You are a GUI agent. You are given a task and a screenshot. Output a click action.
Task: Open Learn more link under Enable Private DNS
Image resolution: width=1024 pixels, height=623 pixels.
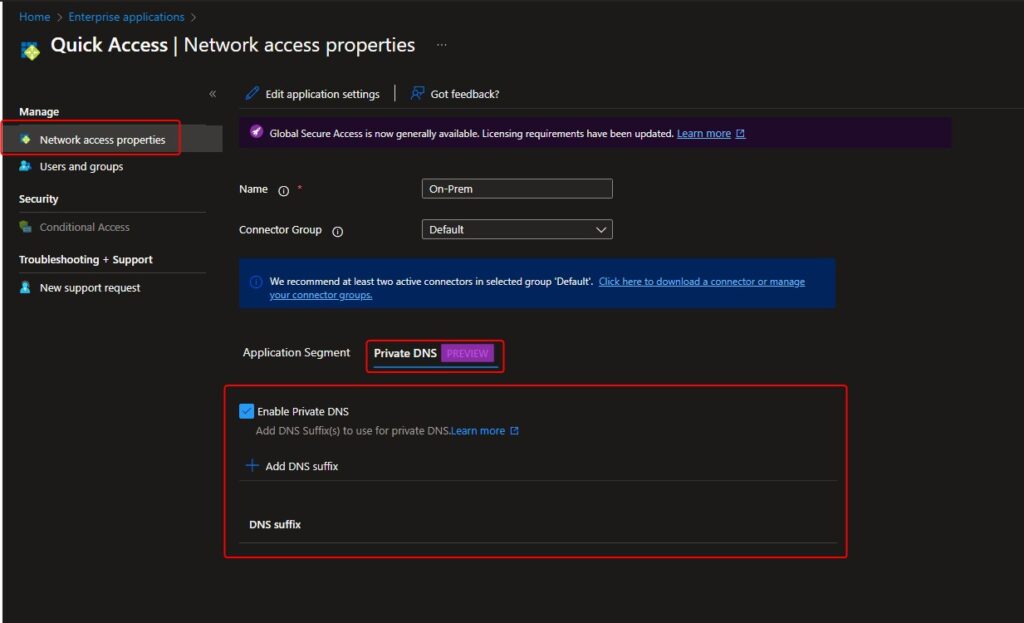(x=478, y=430)
